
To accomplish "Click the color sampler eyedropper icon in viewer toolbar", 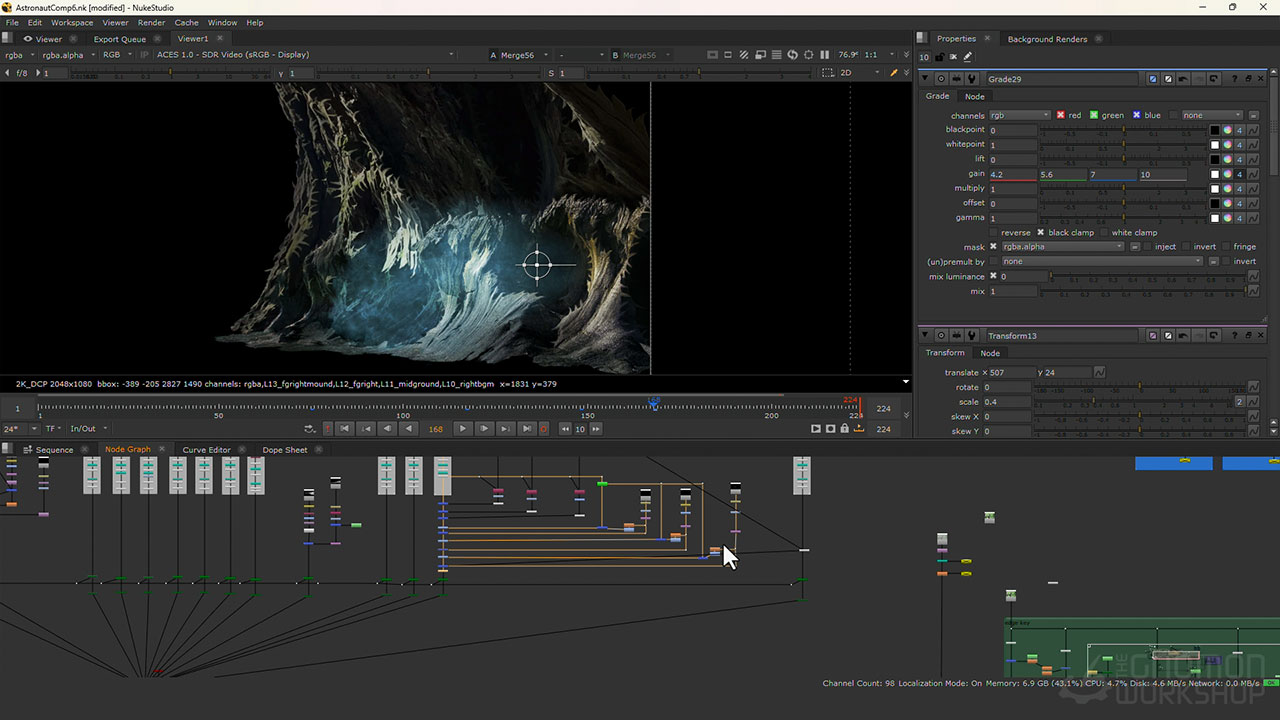I will (893, 73).
